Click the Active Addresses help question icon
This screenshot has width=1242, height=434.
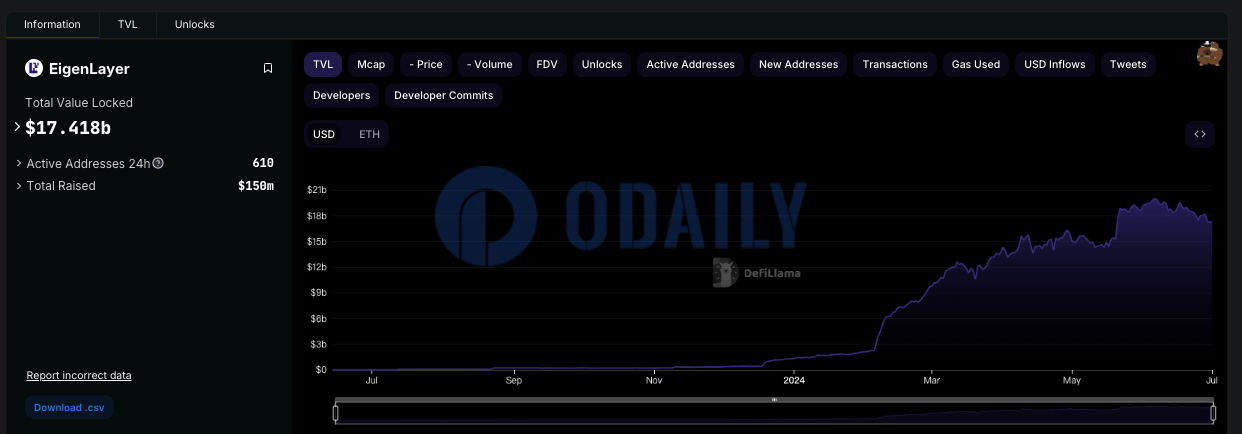158,163
